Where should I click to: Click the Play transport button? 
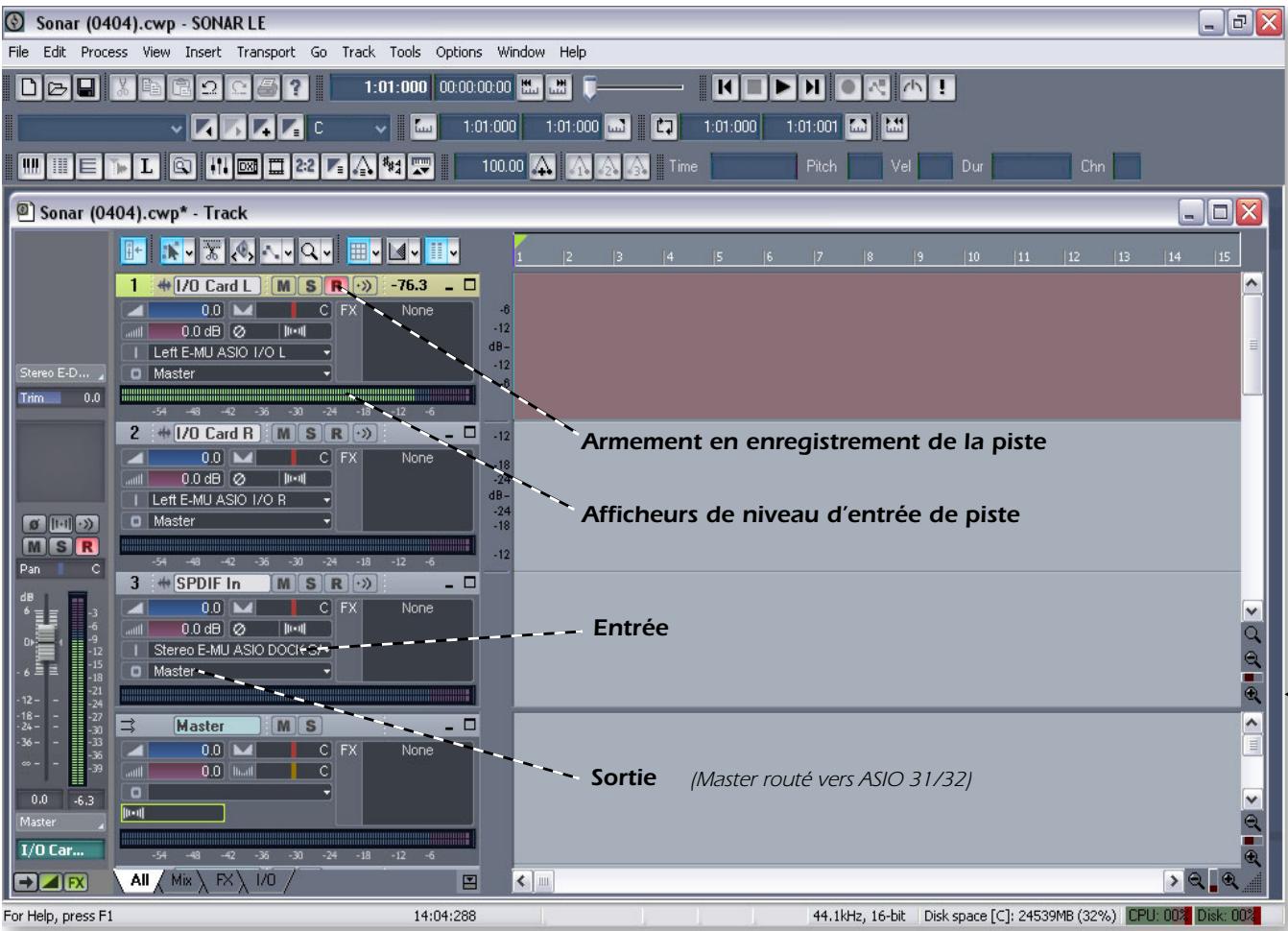(x=783, y=88)
